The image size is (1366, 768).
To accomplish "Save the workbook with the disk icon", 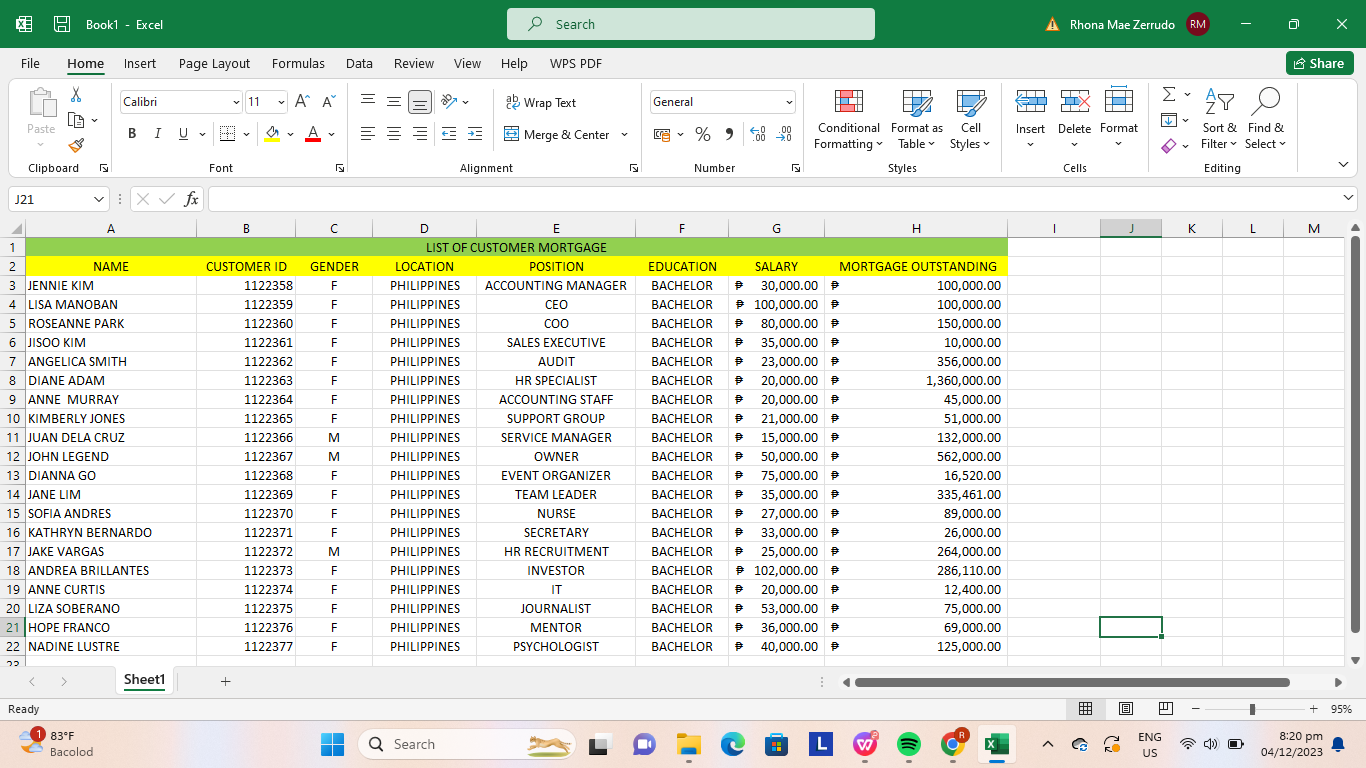I will 62,24.
